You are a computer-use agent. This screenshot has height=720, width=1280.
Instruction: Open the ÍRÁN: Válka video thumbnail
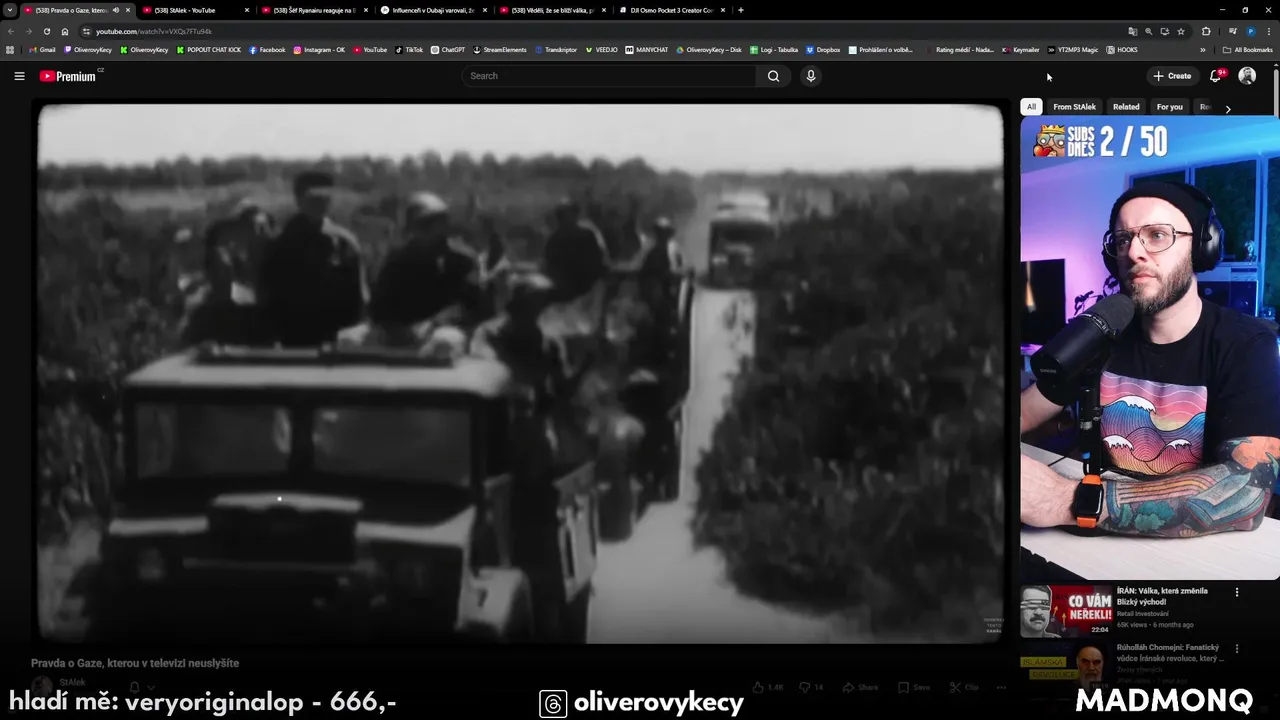coord(1066,611)
